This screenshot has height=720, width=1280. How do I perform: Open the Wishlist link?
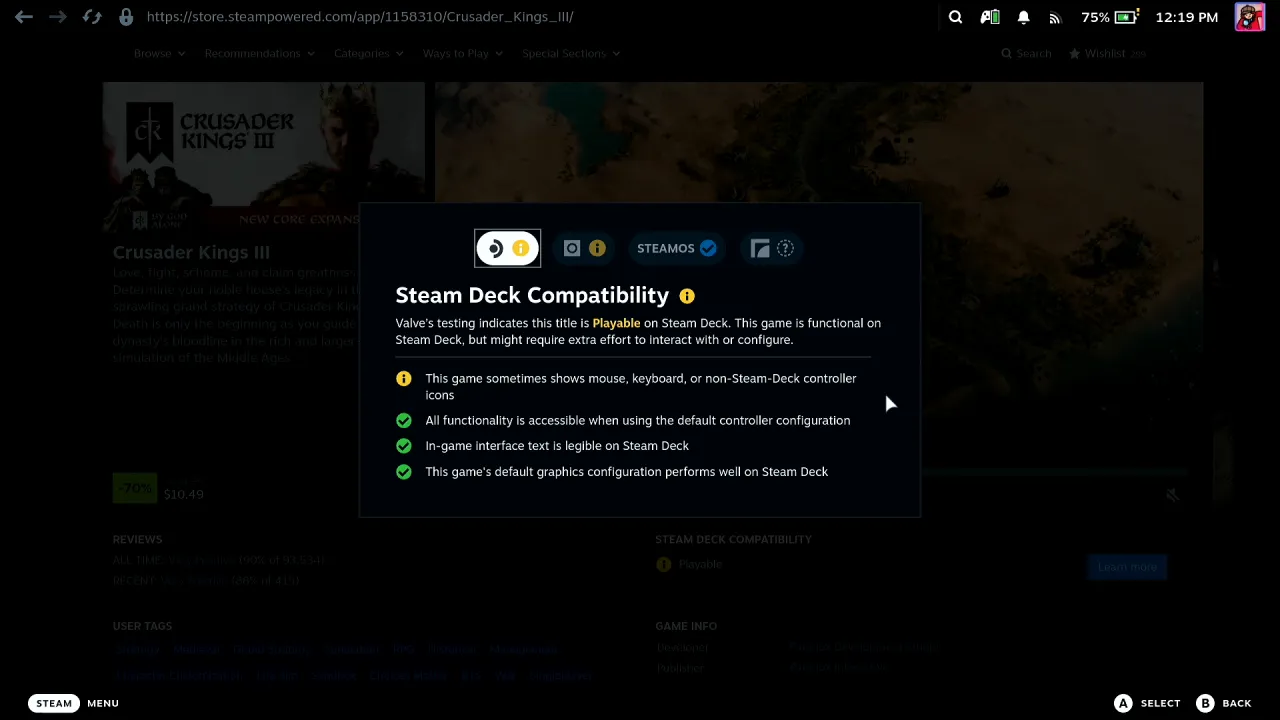click(x=1107, y=53)
